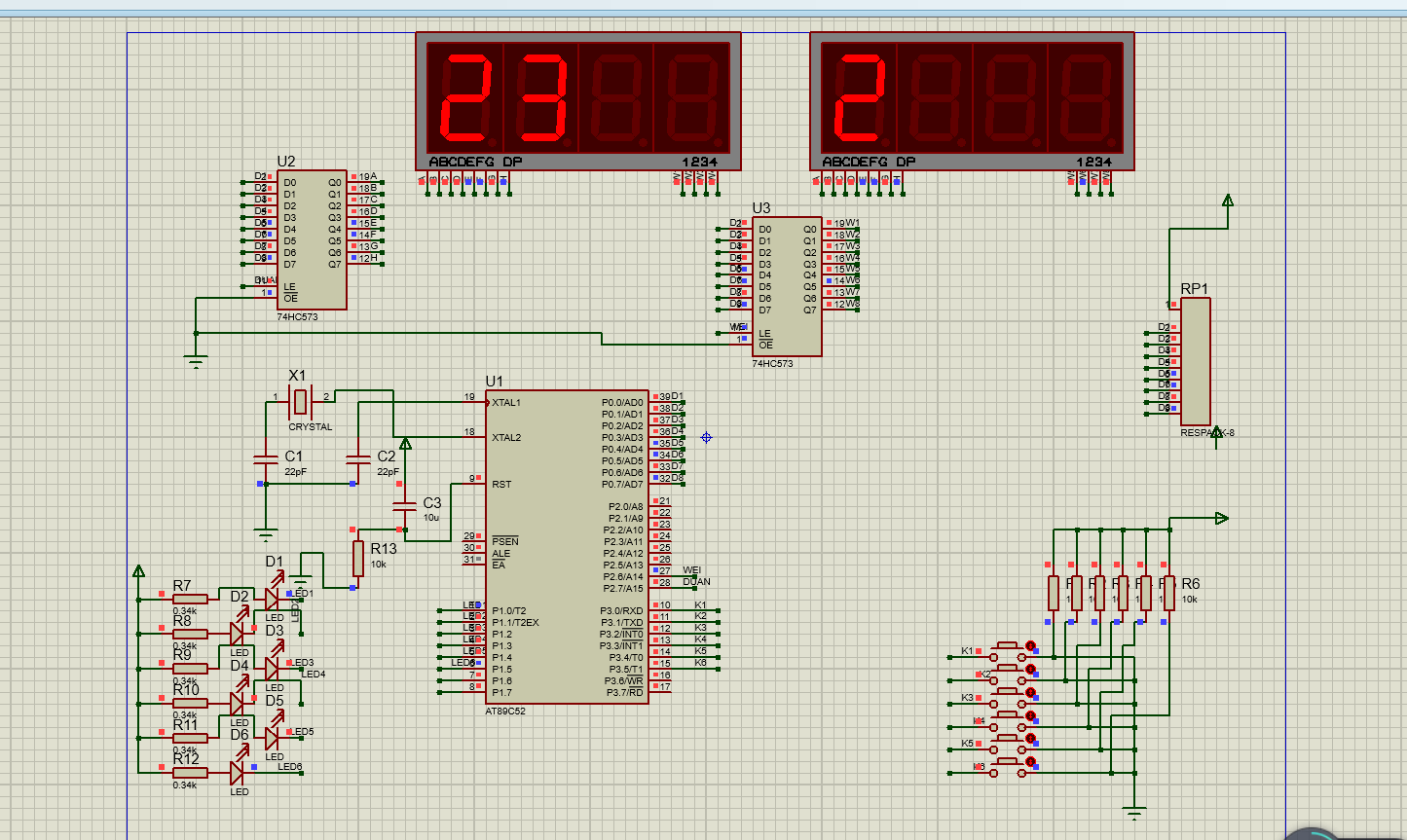Click the R6 10k pull-up resistor
Screen dimensions: 1407x840
(1168, 593)
